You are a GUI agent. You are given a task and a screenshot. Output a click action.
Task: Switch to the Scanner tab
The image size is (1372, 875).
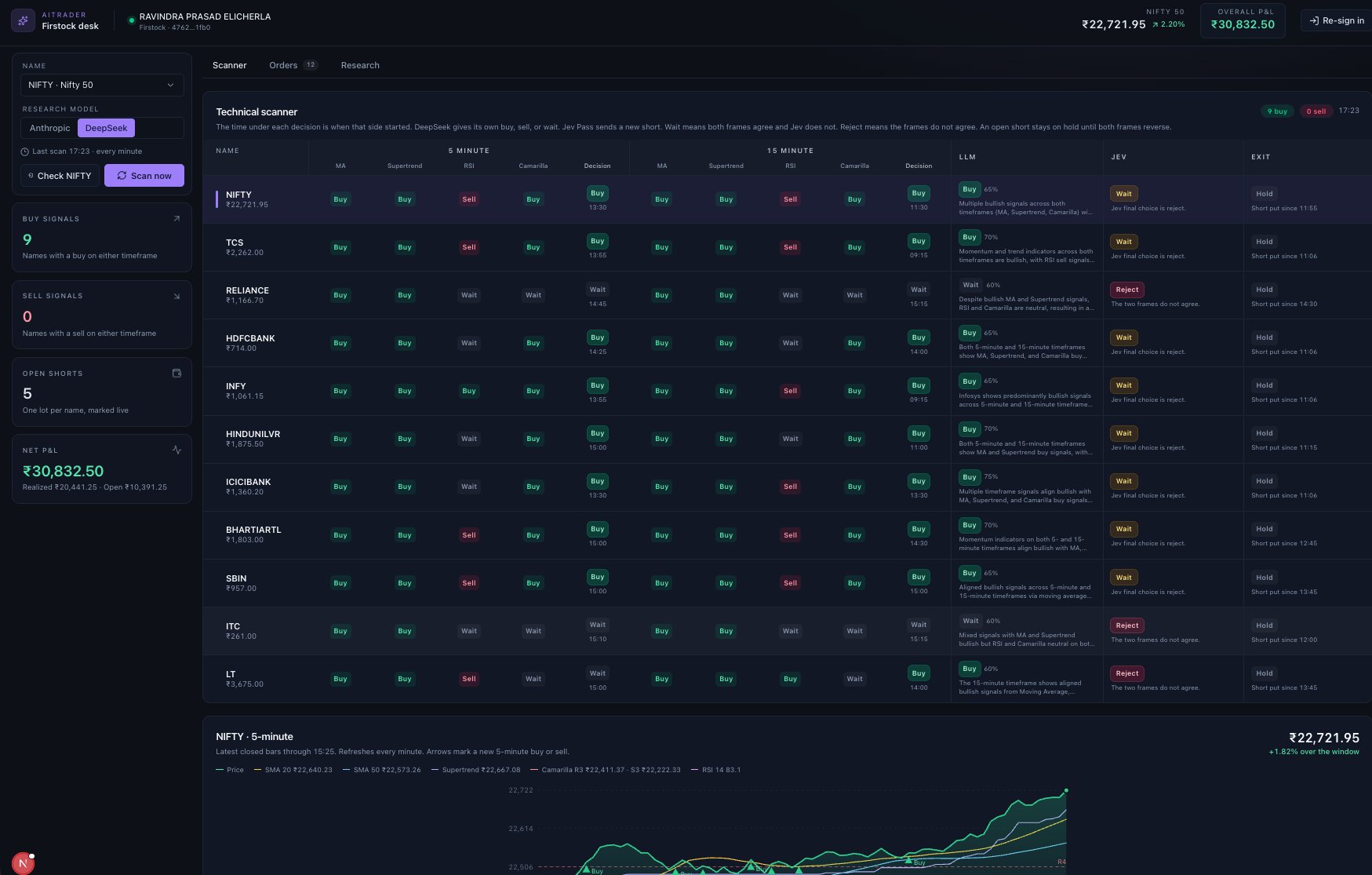point(230,65)
